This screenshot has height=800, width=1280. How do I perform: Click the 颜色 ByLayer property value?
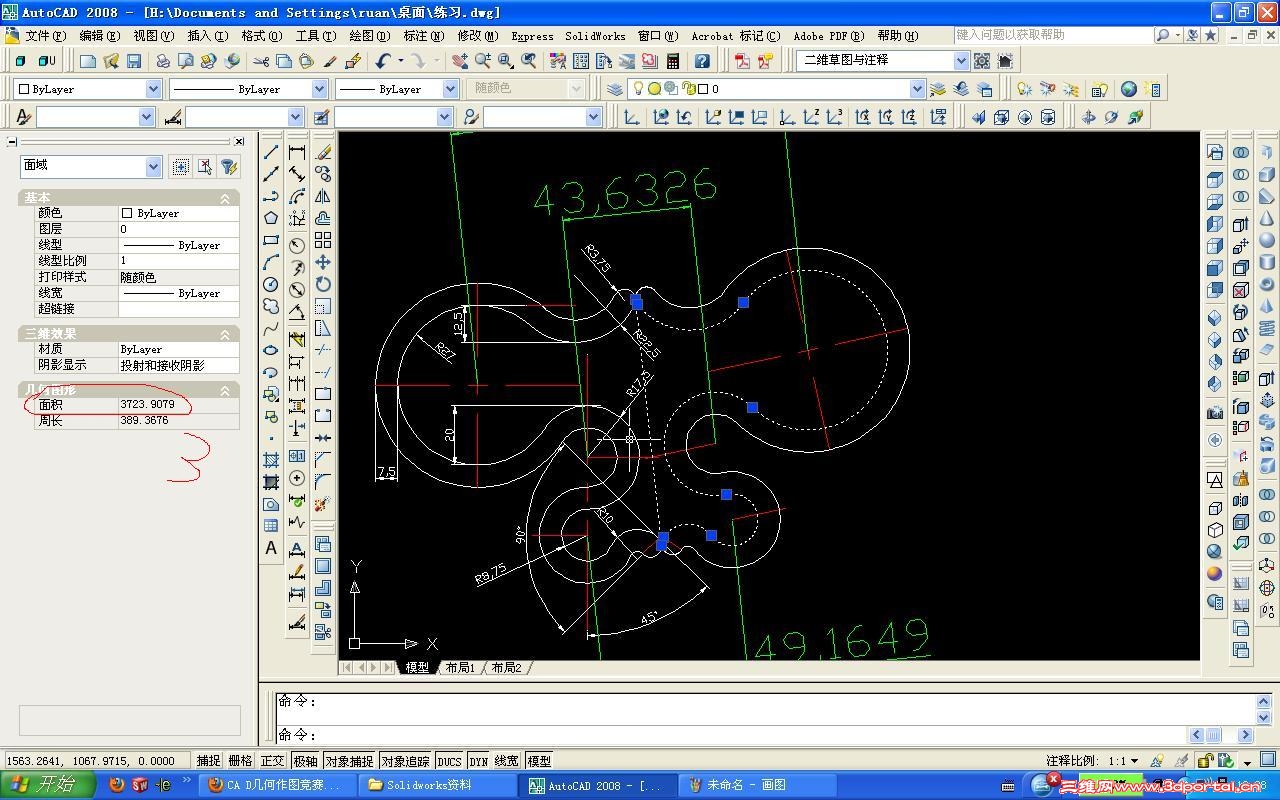click(x=178, y=213)
